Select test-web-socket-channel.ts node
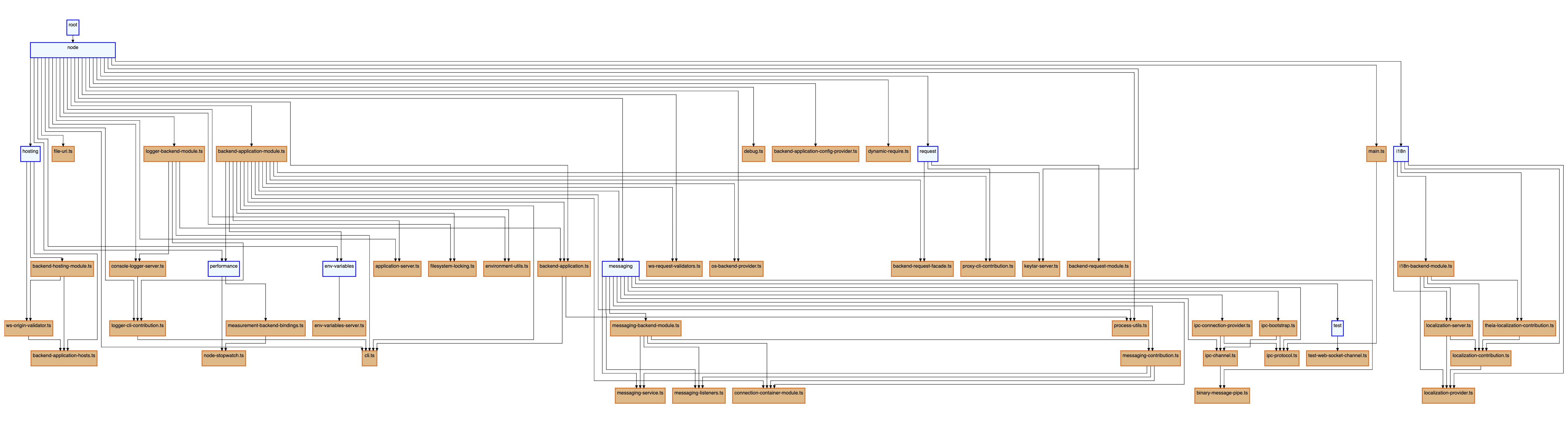Screen dimensions: 1568x441 pos(1337,358)
